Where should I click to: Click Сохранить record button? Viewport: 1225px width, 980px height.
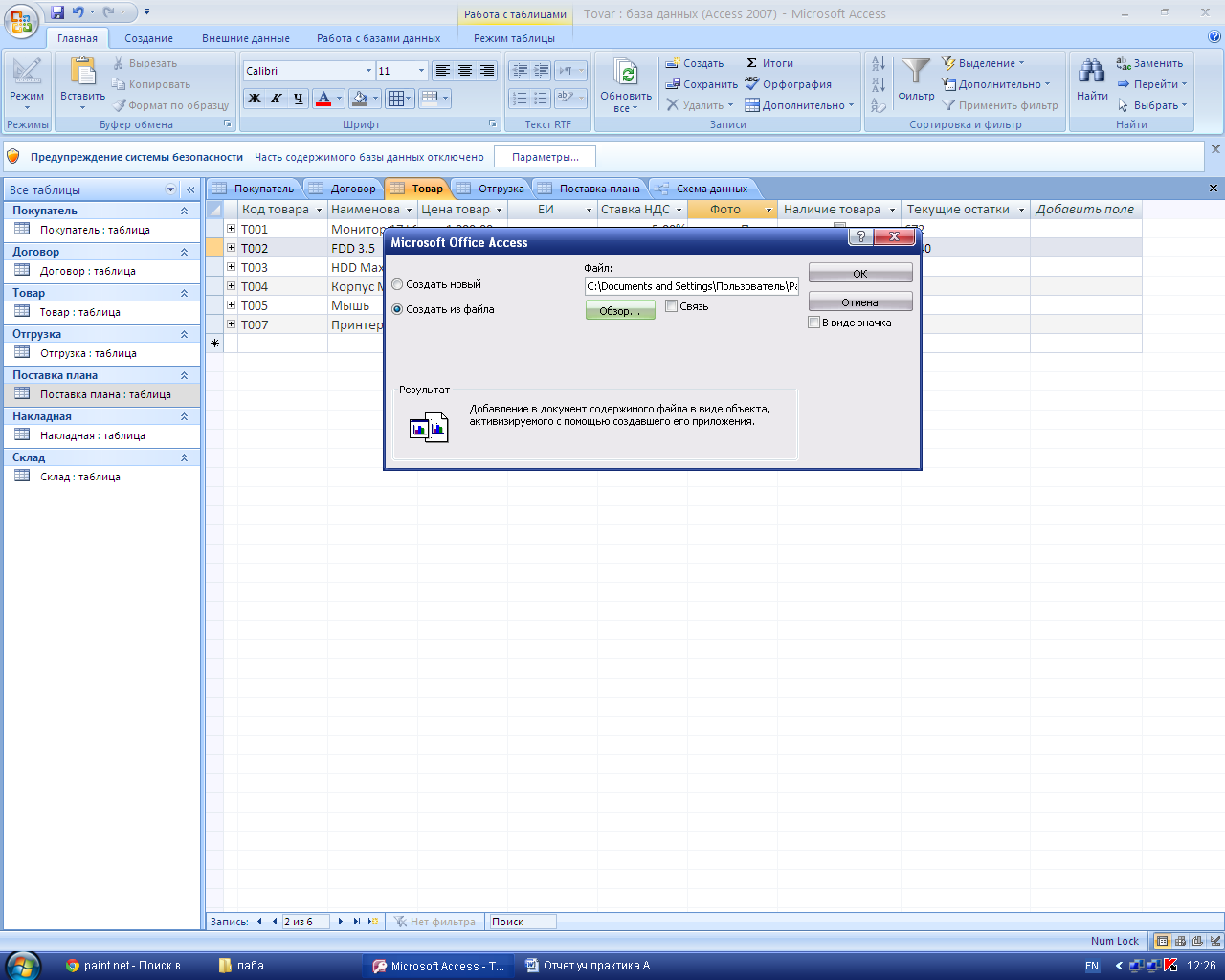[x=702, y=84]
